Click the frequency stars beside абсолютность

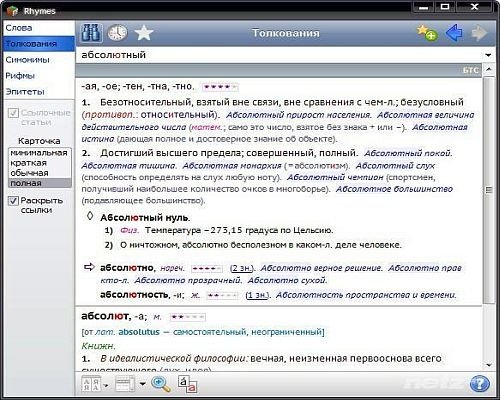point(223,295)
